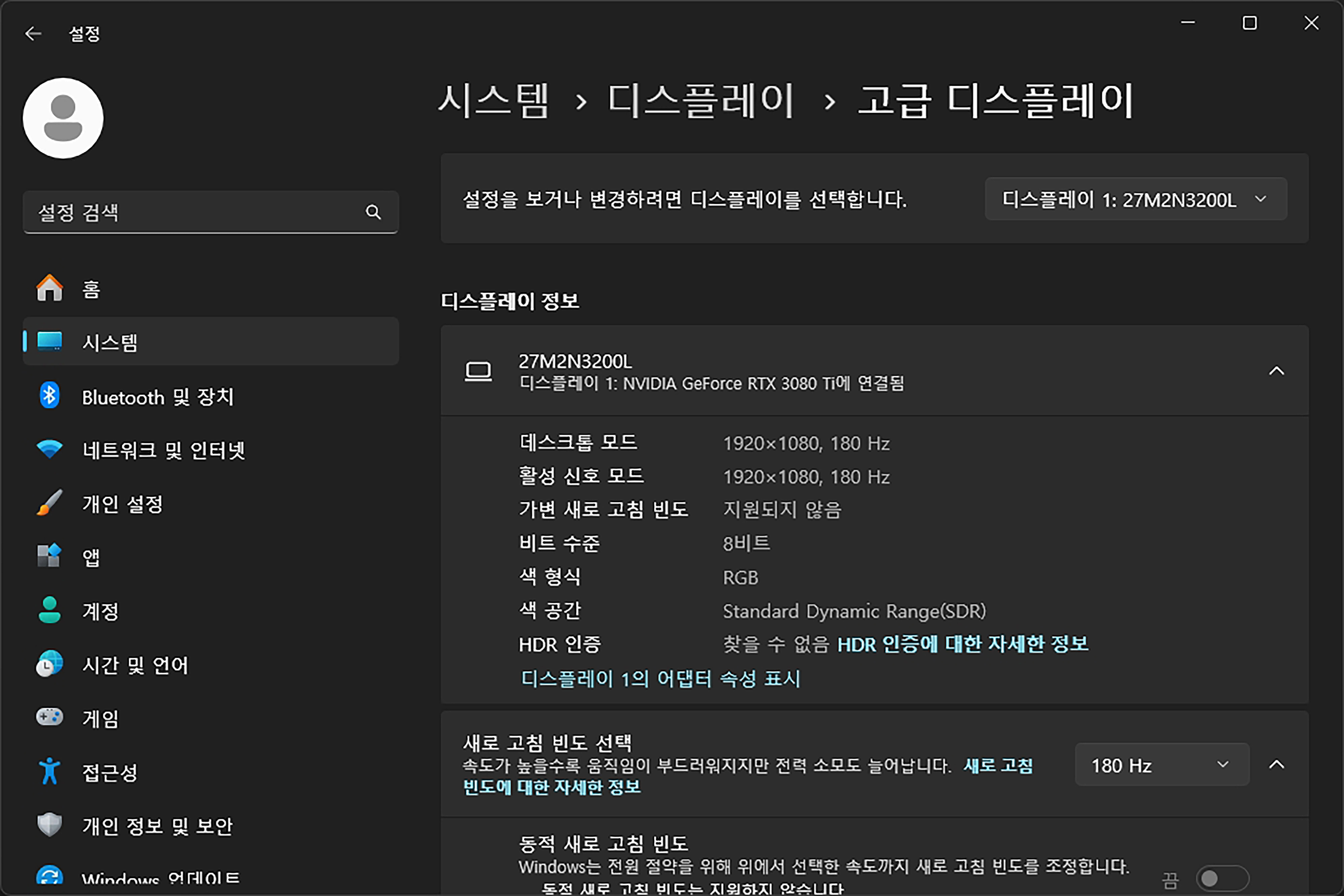The height and width of the screenshot is (896, 1344).
Task: Collapse the 27M2N3200L display info section
Action: point(1276,371)
